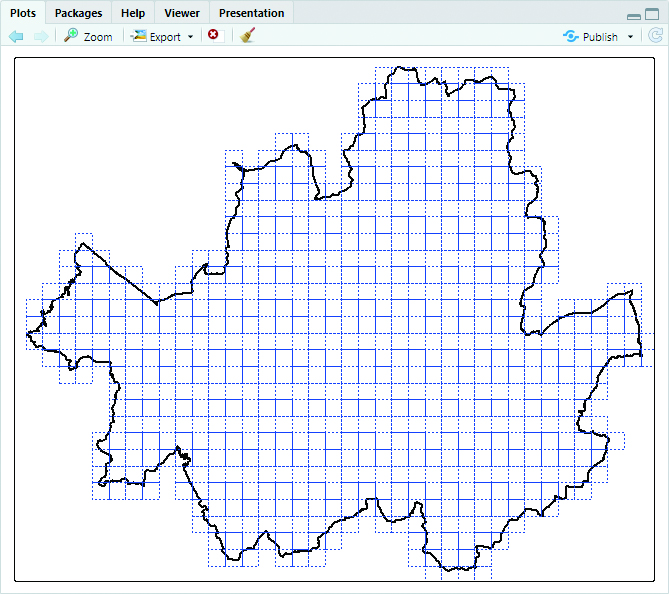Expand the Export dropdown arrow
Viewport: 669px width, 594px height.
click(x=190, y=37)
